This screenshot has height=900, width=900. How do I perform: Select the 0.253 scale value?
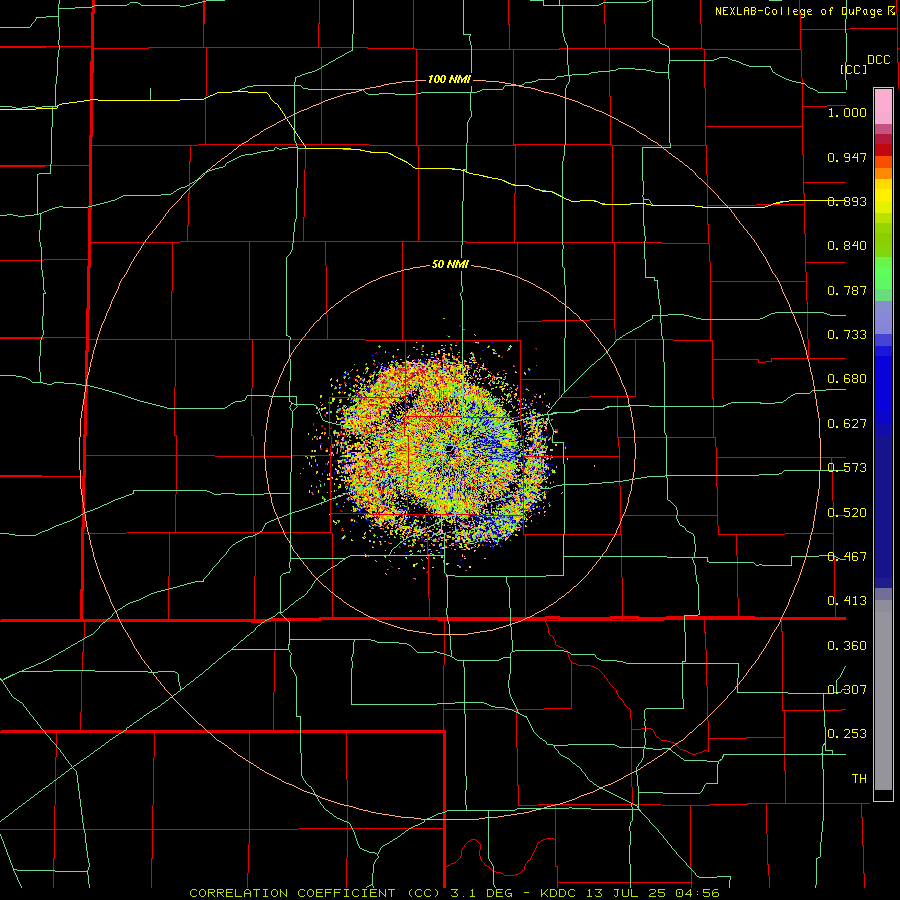pyautogui.click(x=847, y=734)
